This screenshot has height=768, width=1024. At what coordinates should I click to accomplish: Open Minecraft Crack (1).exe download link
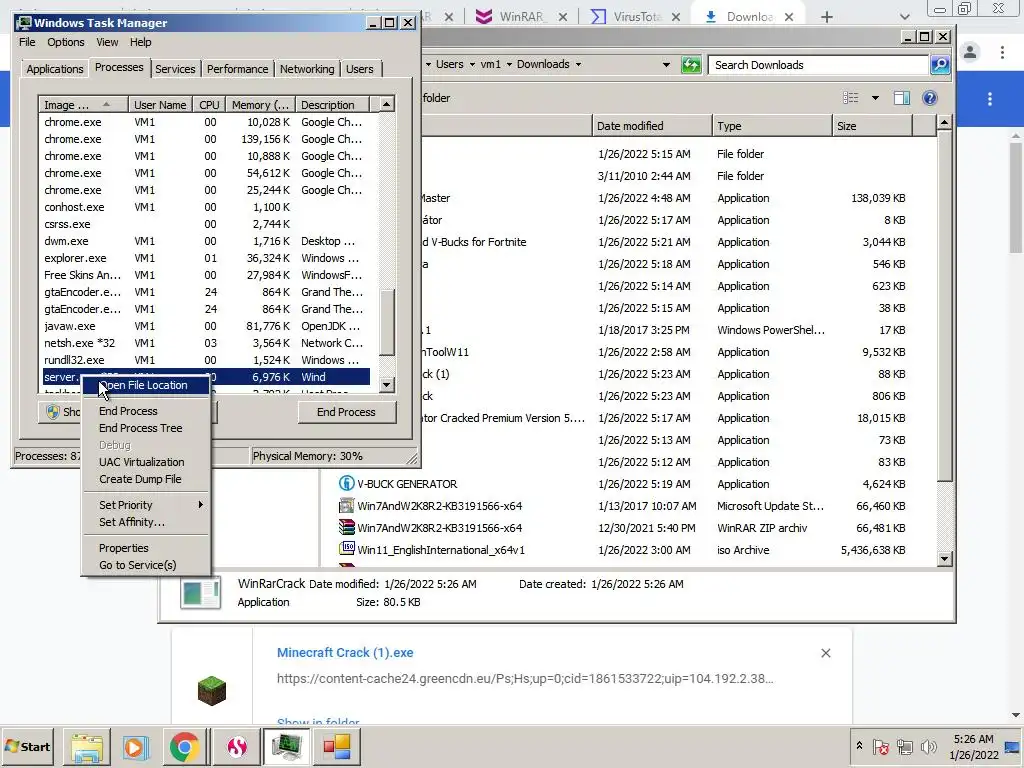coord(345,652)
